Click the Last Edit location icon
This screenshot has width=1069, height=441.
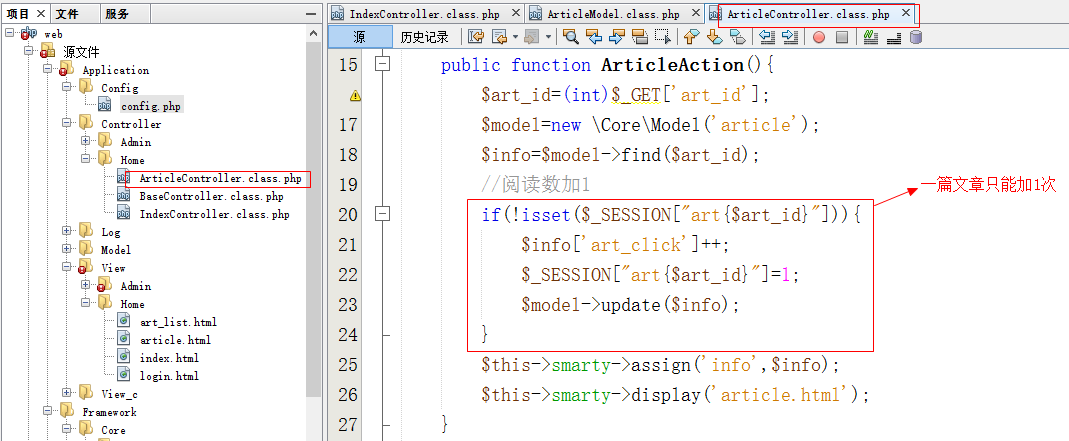476,37
